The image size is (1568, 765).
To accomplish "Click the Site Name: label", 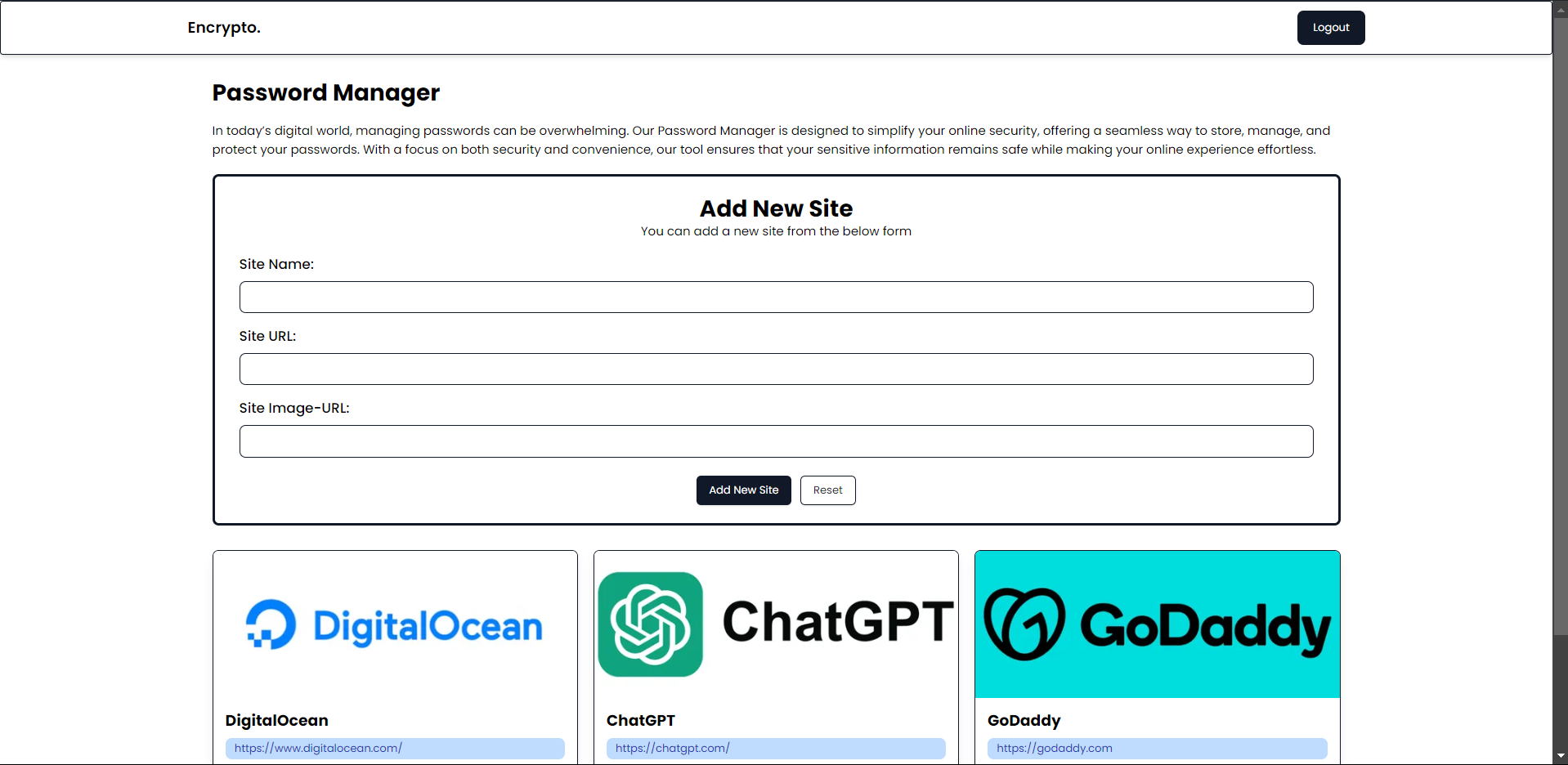I will [276, 264].
